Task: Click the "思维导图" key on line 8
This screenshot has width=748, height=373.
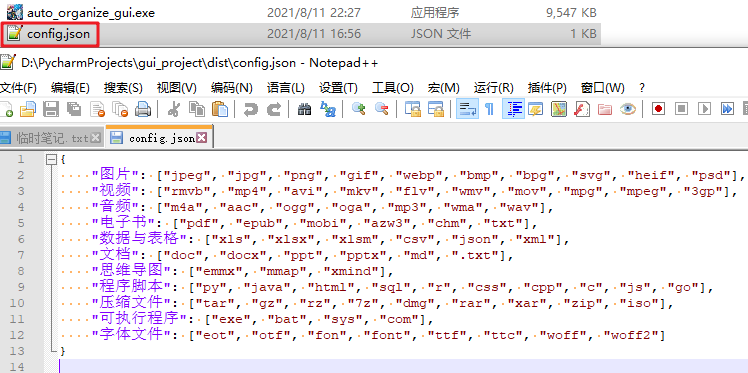Action: pyautogui.click(x=131, y=271)
